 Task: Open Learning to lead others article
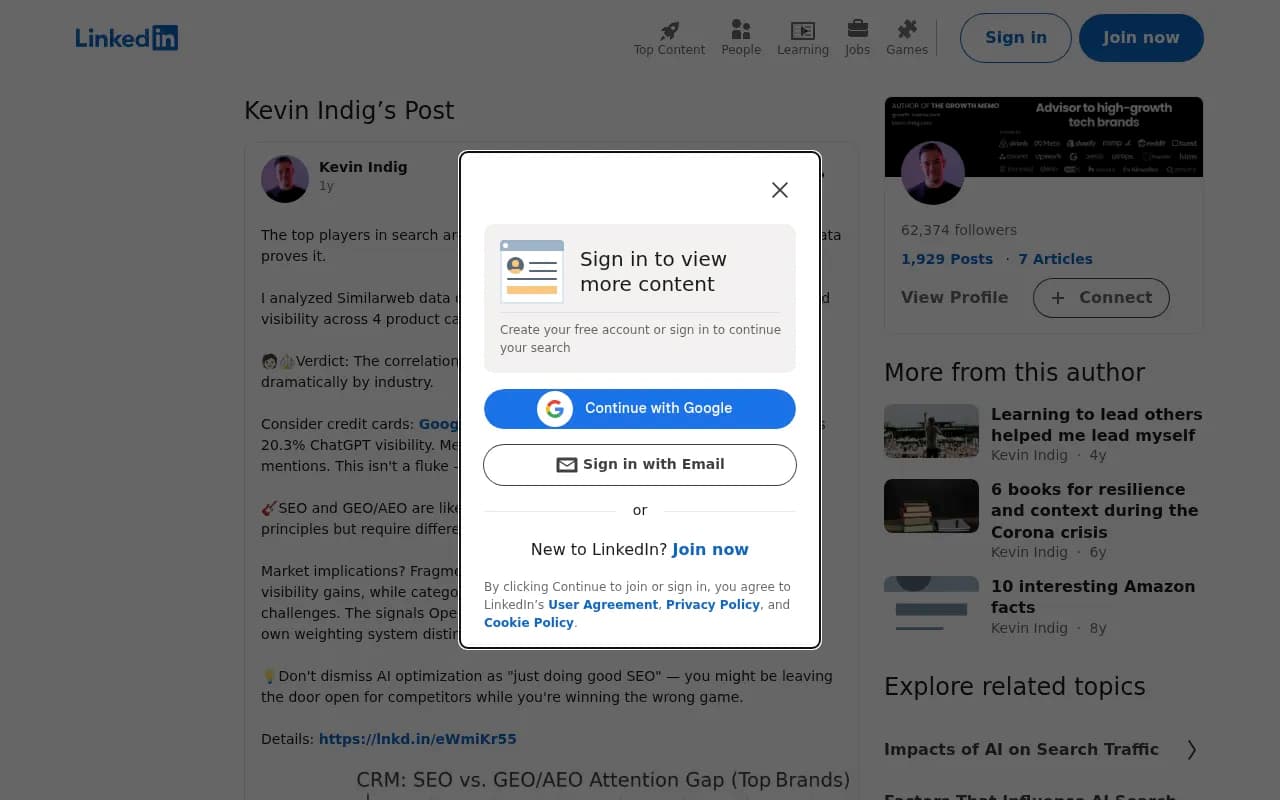tap(1097, 425)
